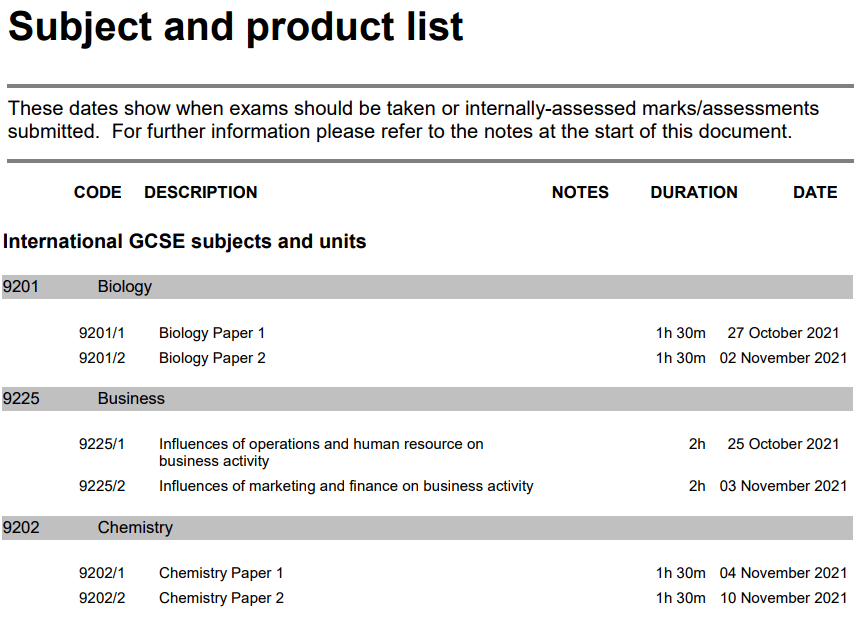Select the Biology Paper 2 description
Screen dimensions: 856x624
coord(212,358)
